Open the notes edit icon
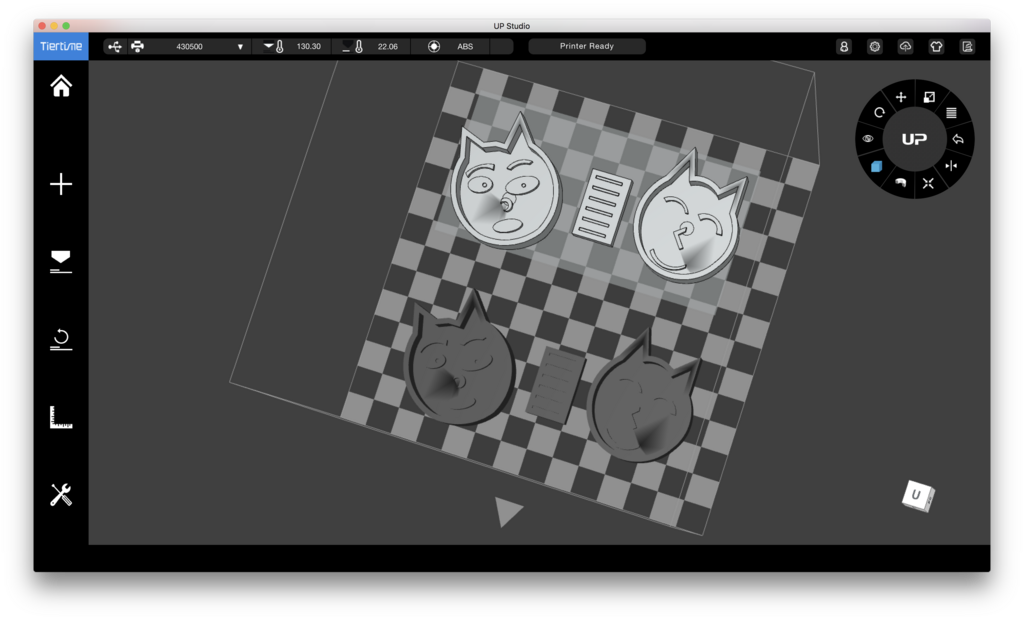This screenshot has height=620, width=1024. coord(967,46)
